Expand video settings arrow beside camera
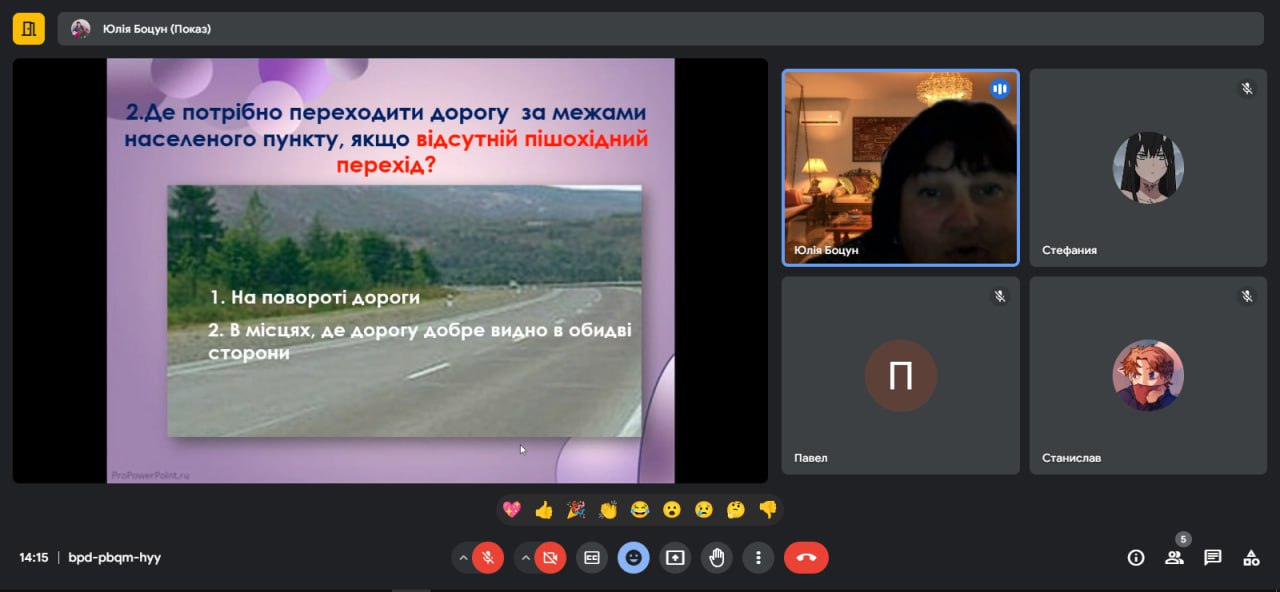 pyautogui.click(x=524, y=558)
